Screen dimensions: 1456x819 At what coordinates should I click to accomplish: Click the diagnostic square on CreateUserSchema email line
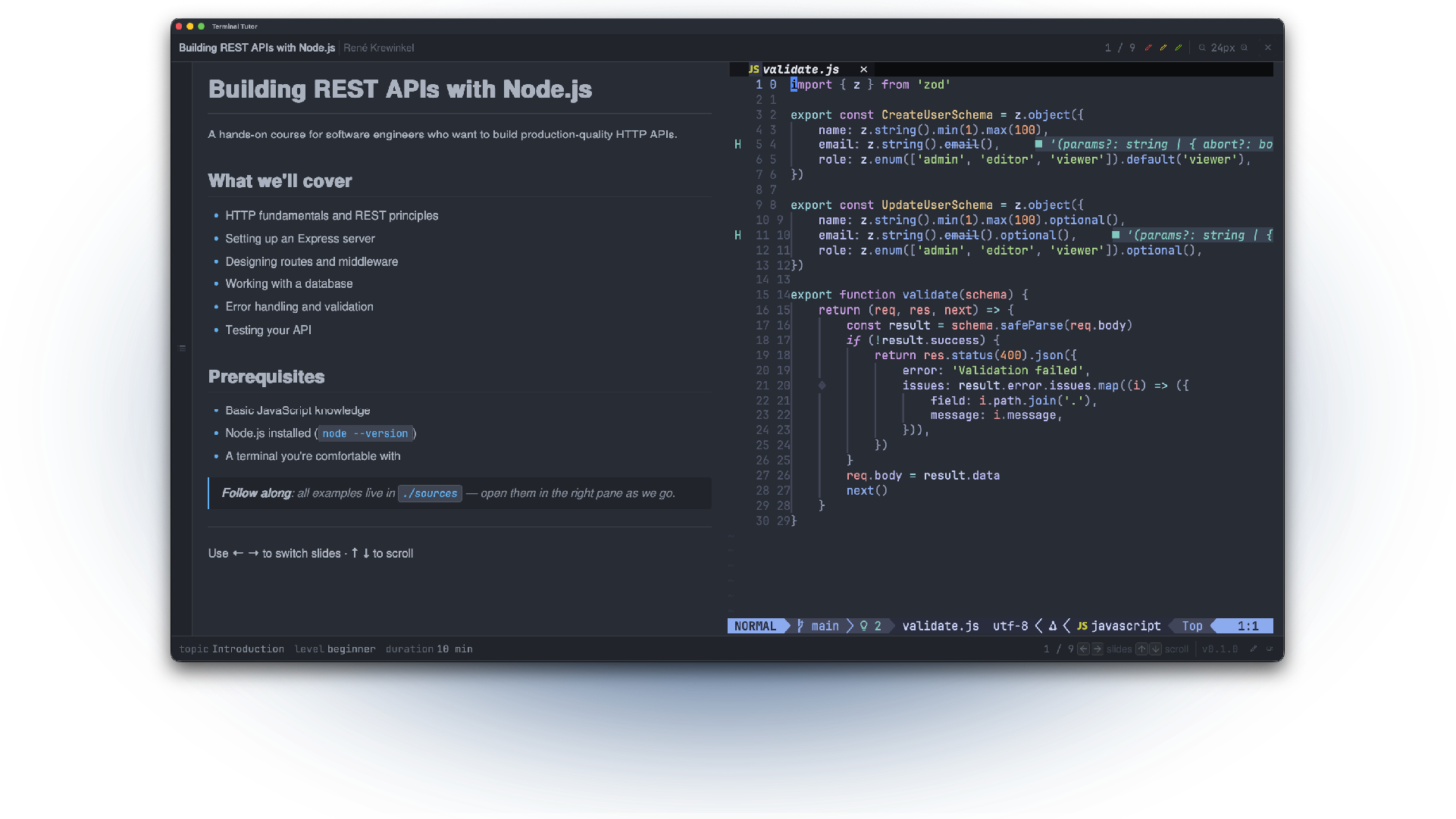click(x=1038, y=144)
